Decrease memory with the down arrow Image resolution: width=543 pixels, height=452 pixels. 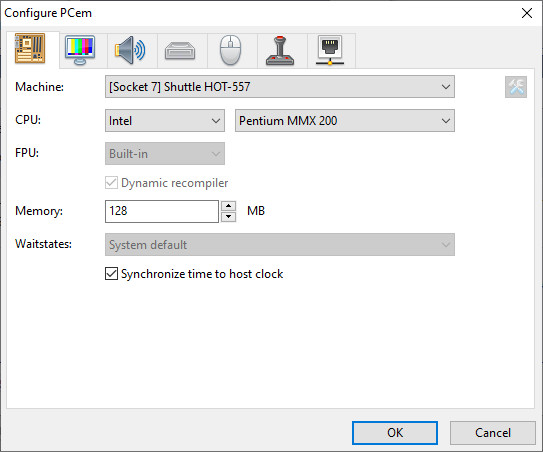229,217
